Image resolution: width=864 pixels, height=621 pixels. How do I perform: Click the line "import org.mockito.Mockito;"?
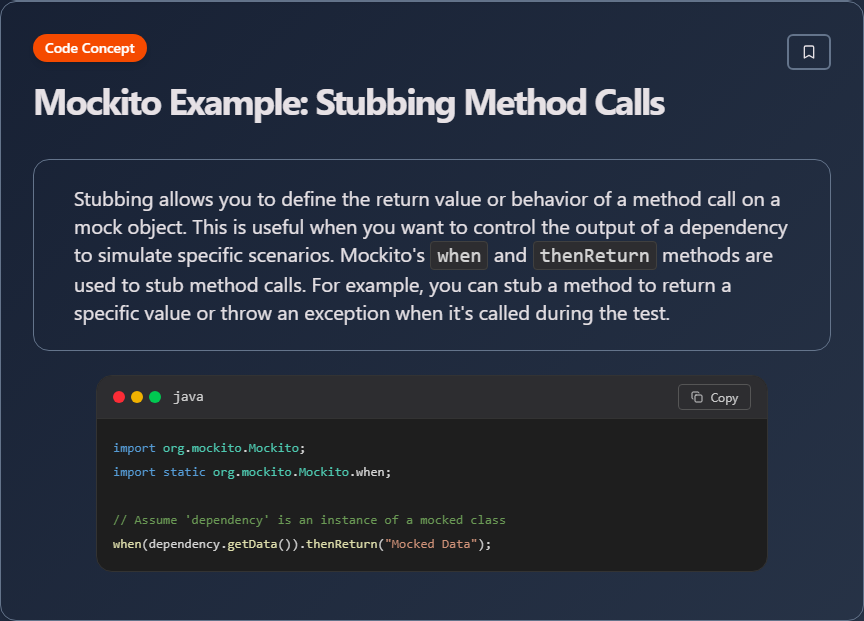209,448
